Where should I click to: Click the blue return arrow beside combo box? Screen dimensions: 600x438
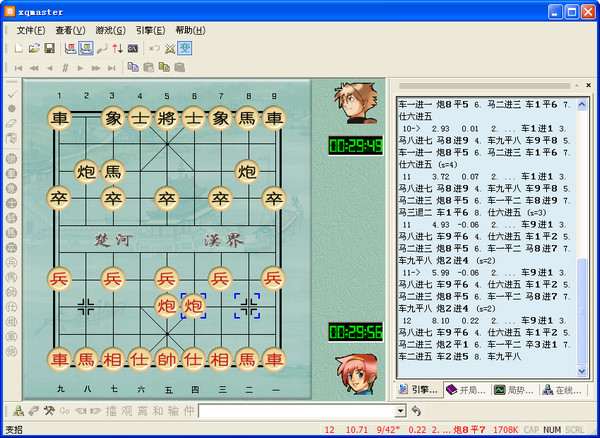(416, 411)
